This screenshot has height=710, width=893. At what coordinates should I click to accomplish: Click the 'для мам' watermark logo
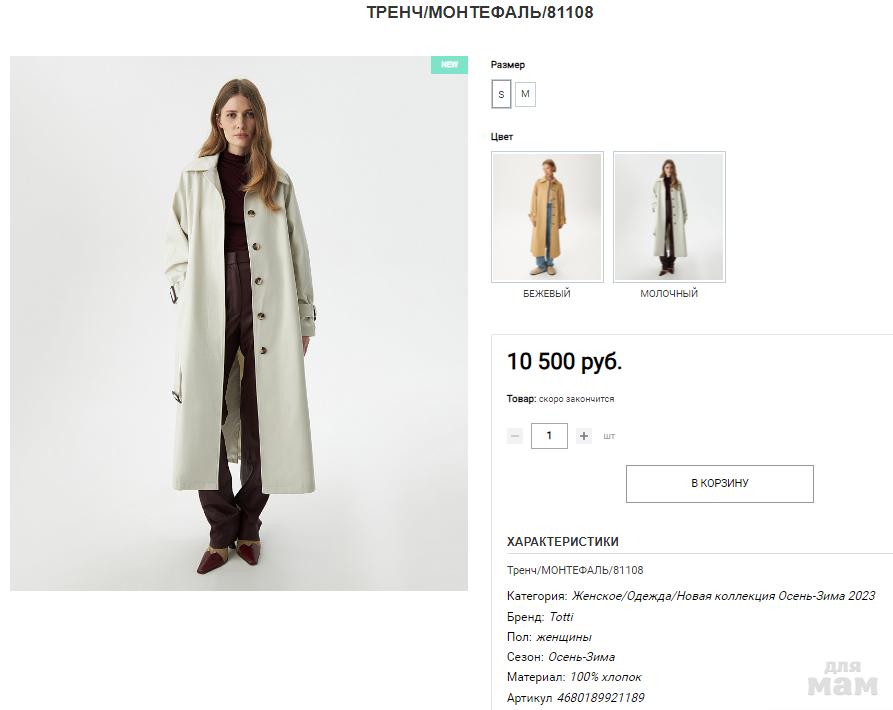pyautogui.click(x=842, y=679)
